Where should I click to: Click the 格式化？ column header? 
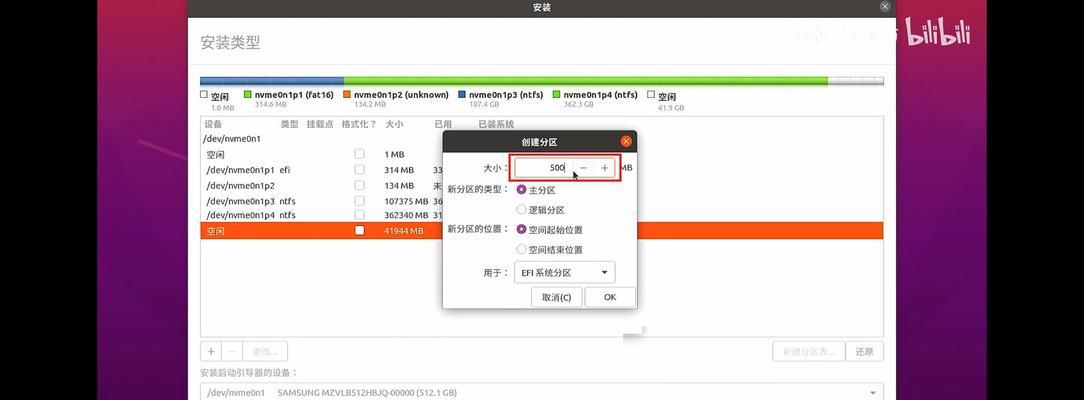click(x=359, y=124)
